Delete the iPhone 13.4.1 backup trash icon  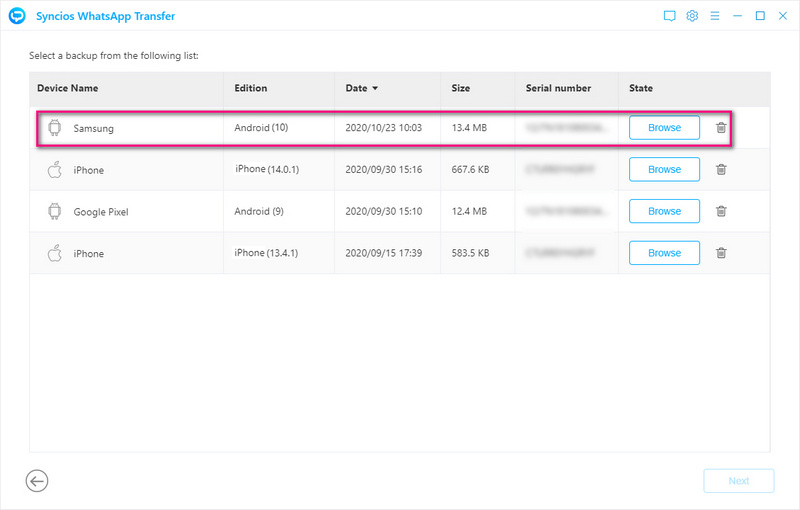point(721,253)
